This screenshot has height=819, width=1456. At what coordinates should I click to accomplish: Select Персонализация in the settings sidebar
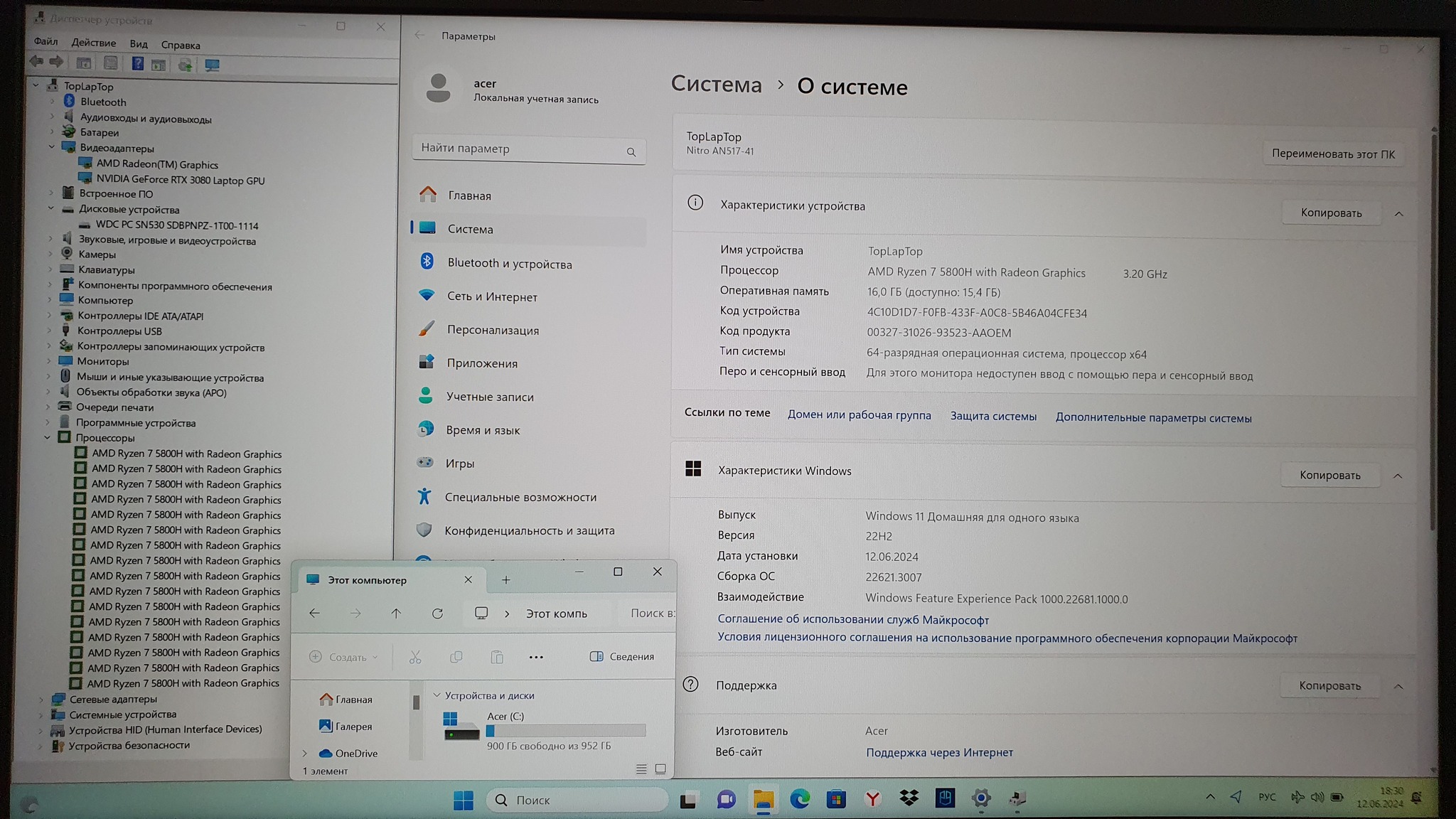(493, 330)
